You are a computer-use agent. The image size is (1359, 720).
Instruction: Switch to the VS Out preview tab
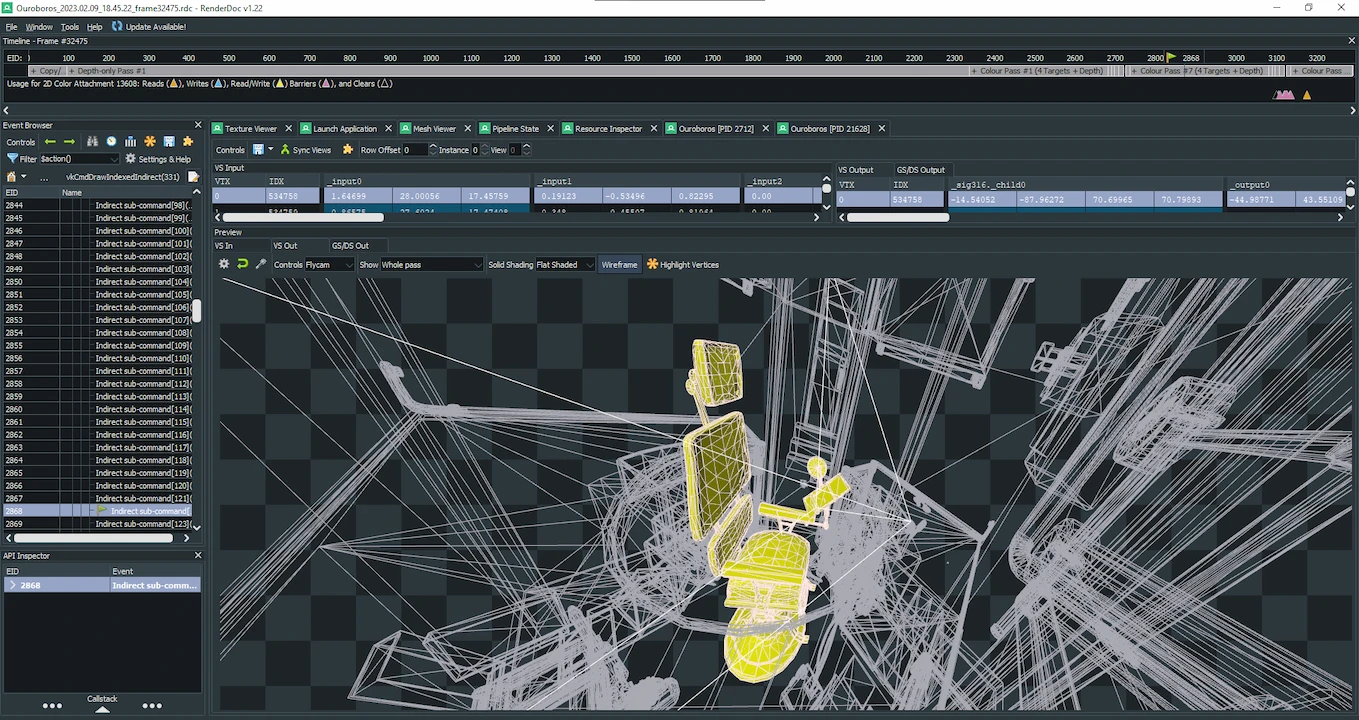tap(285, 246)
